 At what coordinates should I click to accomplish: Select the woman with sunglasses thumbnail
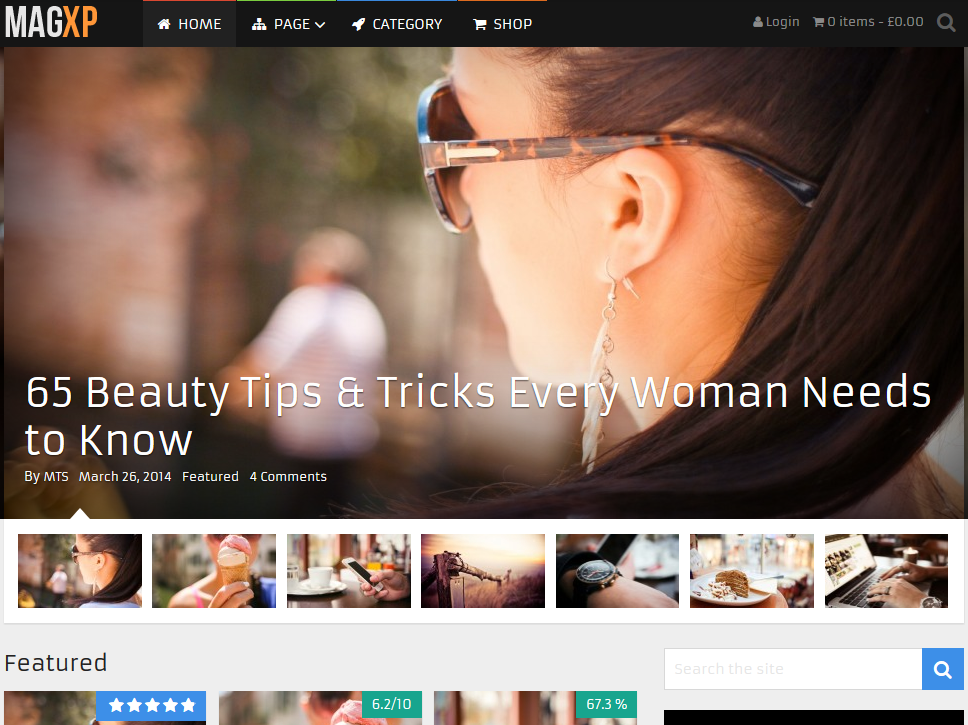tap(80, 571)
